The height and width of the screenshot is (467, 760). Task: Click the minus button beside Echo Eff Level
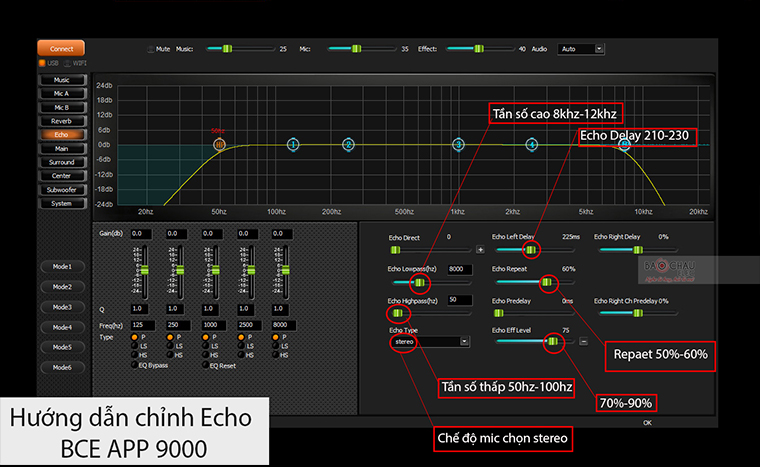(x=584, y=341)
